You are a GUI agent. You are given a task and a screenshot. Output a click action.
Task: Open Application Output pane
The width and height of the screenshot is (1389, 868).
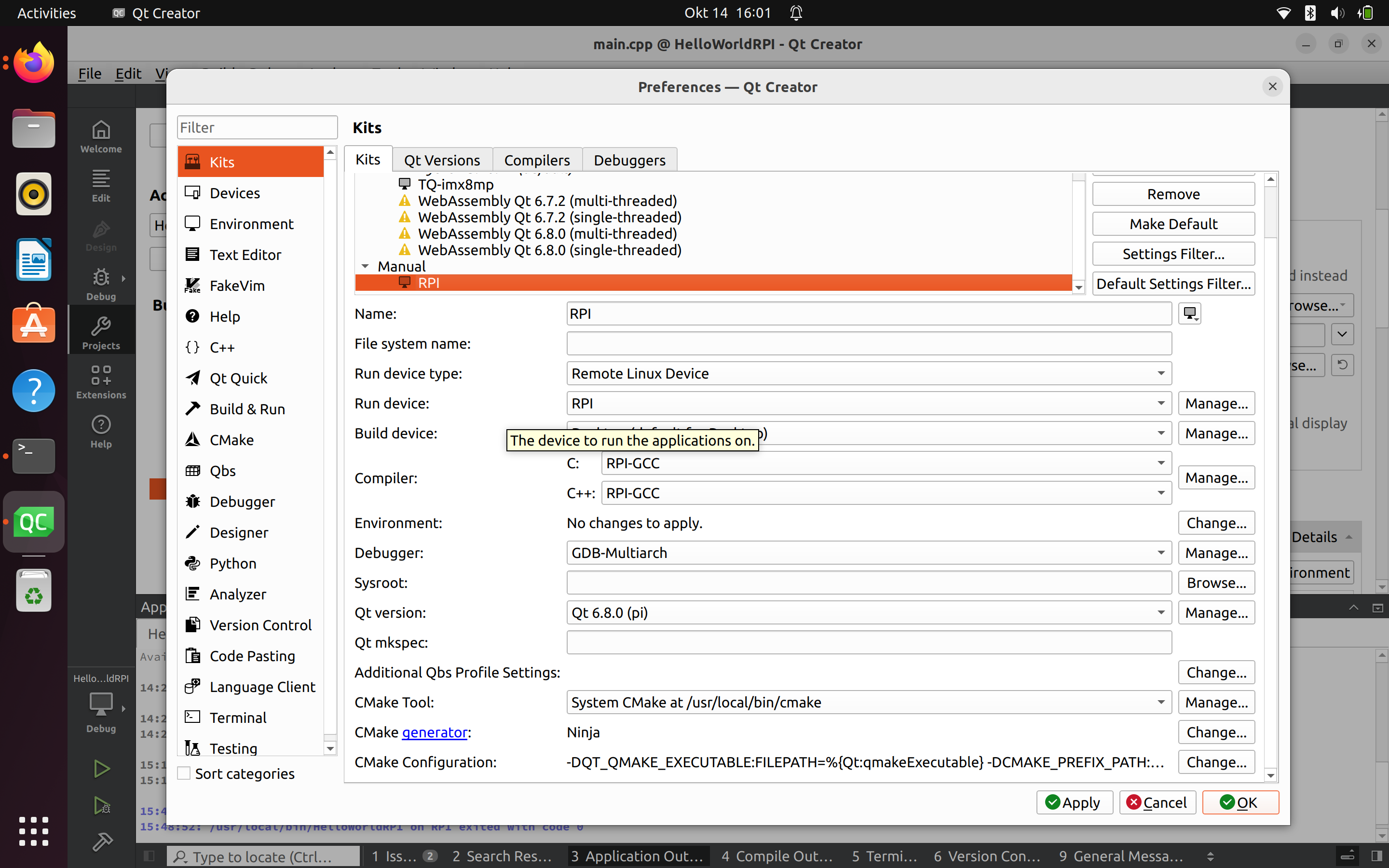coord(637,856)
